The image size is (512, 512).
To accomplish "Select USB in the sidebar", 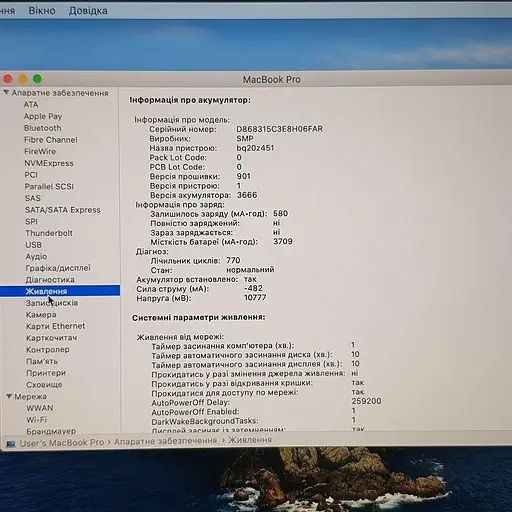I will click(x=34, y=245).
